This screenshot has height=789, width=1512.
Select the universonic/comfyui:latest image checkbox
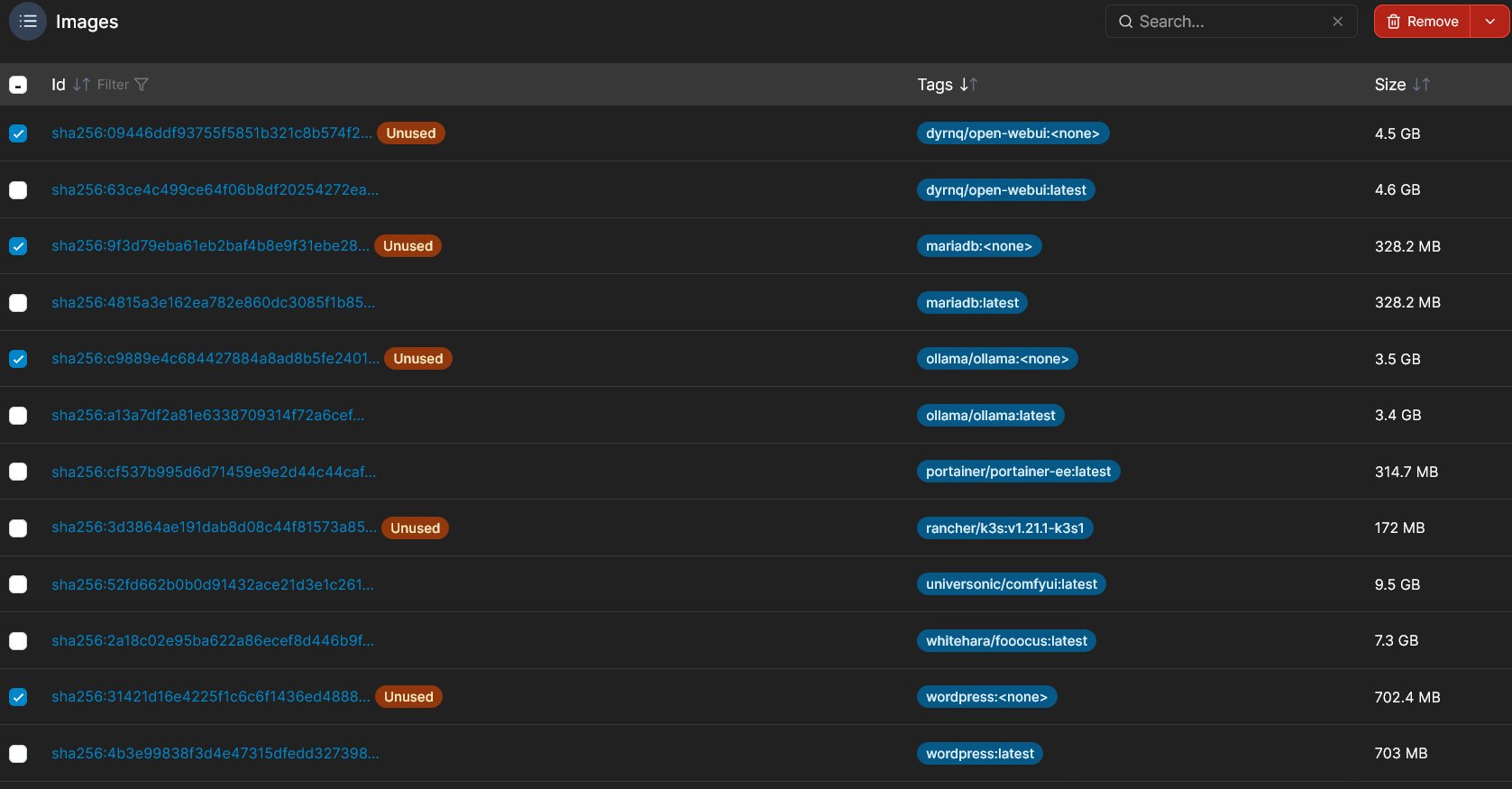tap(18, 584)
